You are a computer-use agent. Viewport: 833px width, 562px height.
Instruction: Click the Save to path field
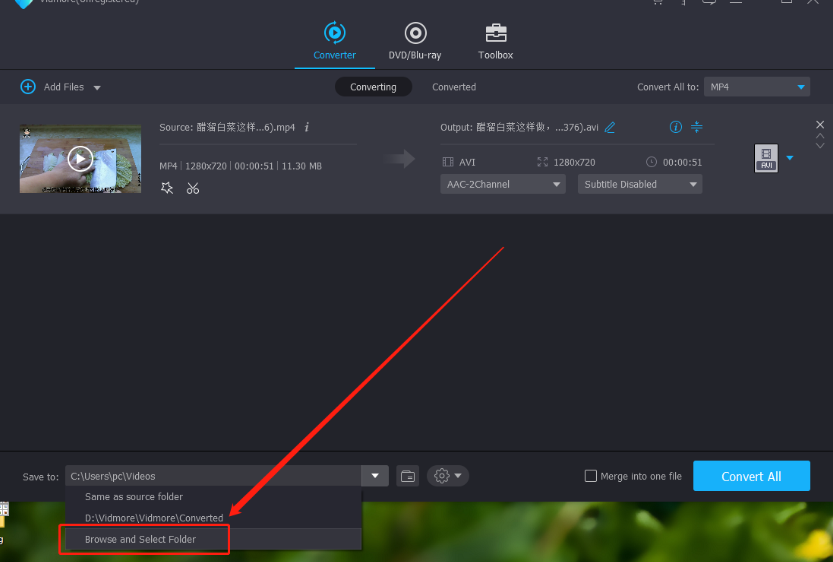coord(213,476)
